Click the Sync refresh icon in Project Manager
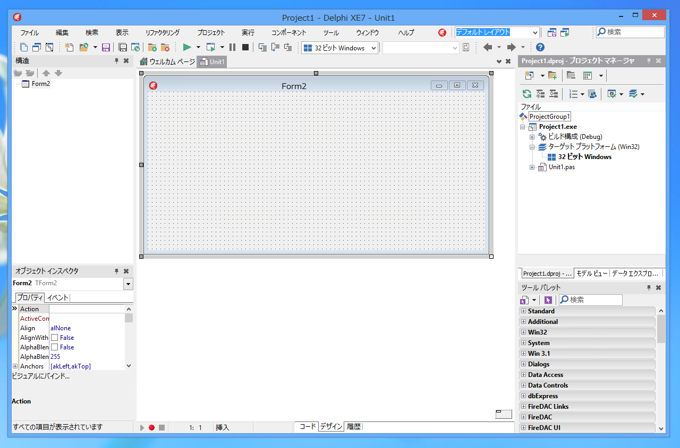 [527, 94]
